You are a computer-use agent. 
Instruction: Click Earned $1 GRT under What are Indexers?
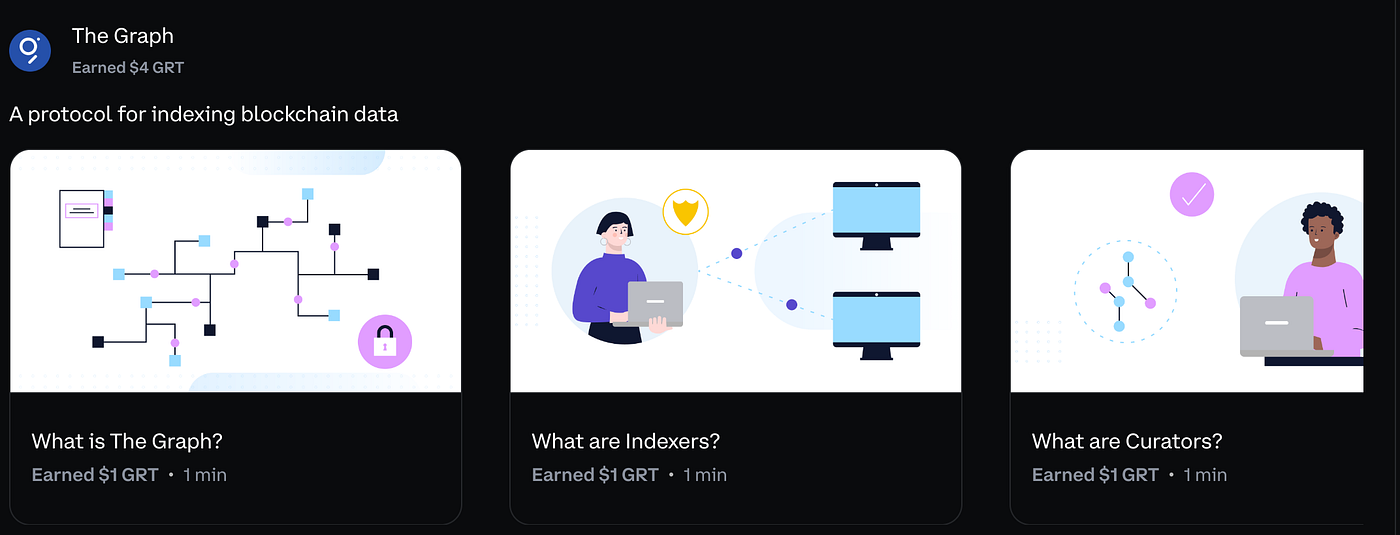pos(595,475)
